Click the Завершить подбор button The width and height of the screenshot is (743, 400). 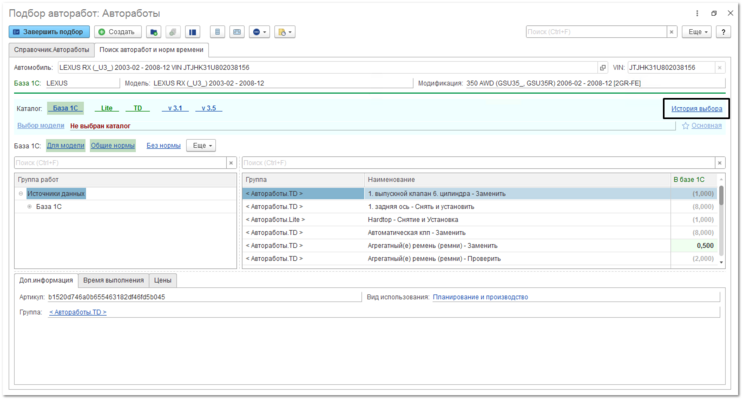[49, 32]
